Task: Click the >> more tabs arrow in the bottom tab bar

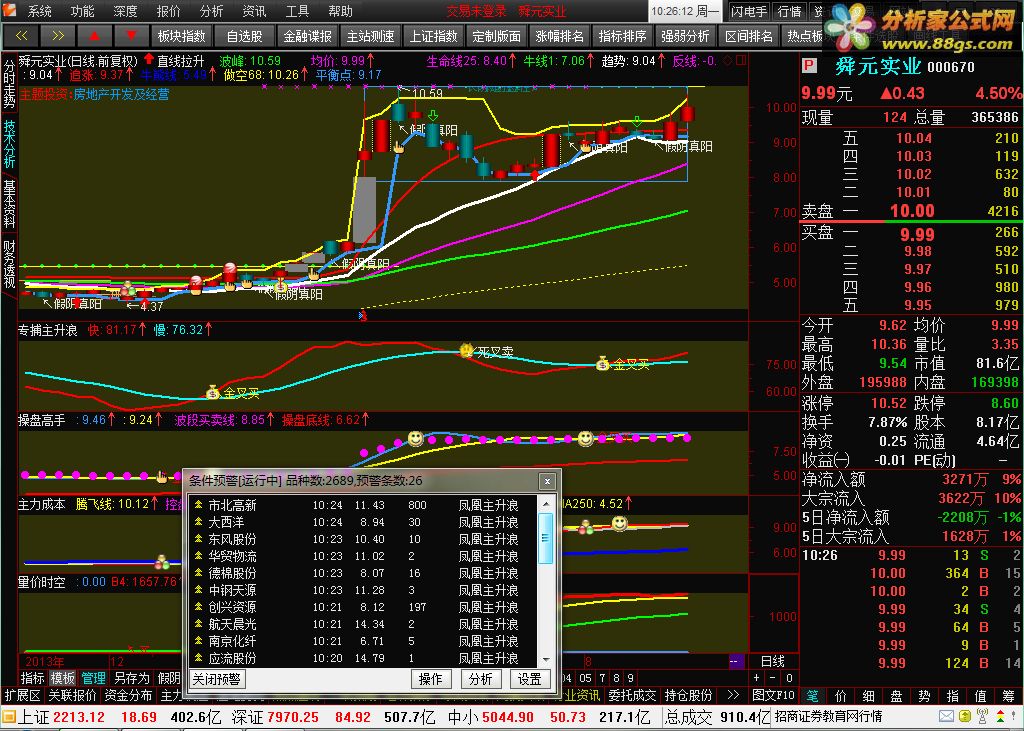Action: [733, 695]
